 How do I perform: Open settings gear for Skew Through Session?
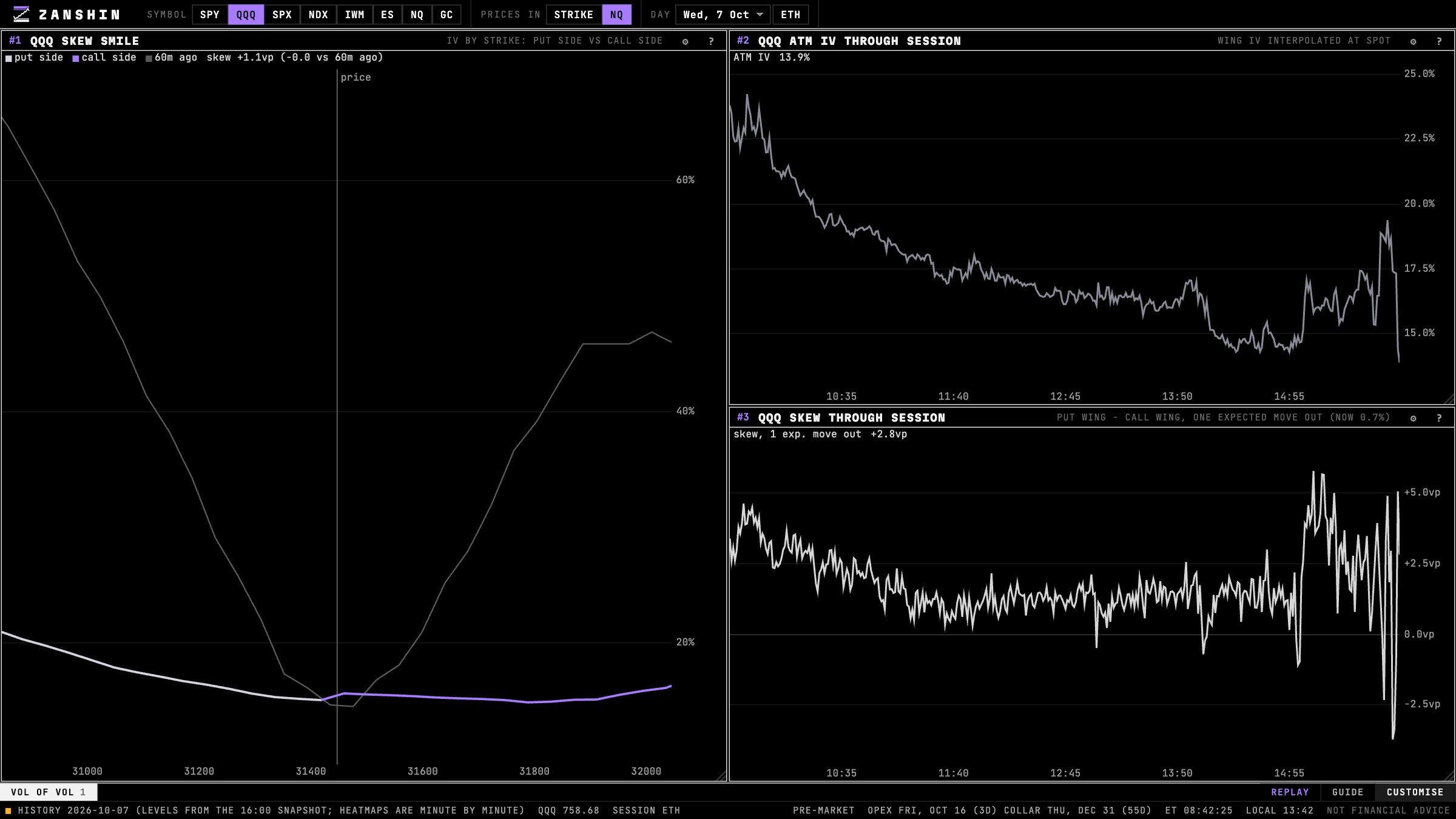tap(1413, 418)
